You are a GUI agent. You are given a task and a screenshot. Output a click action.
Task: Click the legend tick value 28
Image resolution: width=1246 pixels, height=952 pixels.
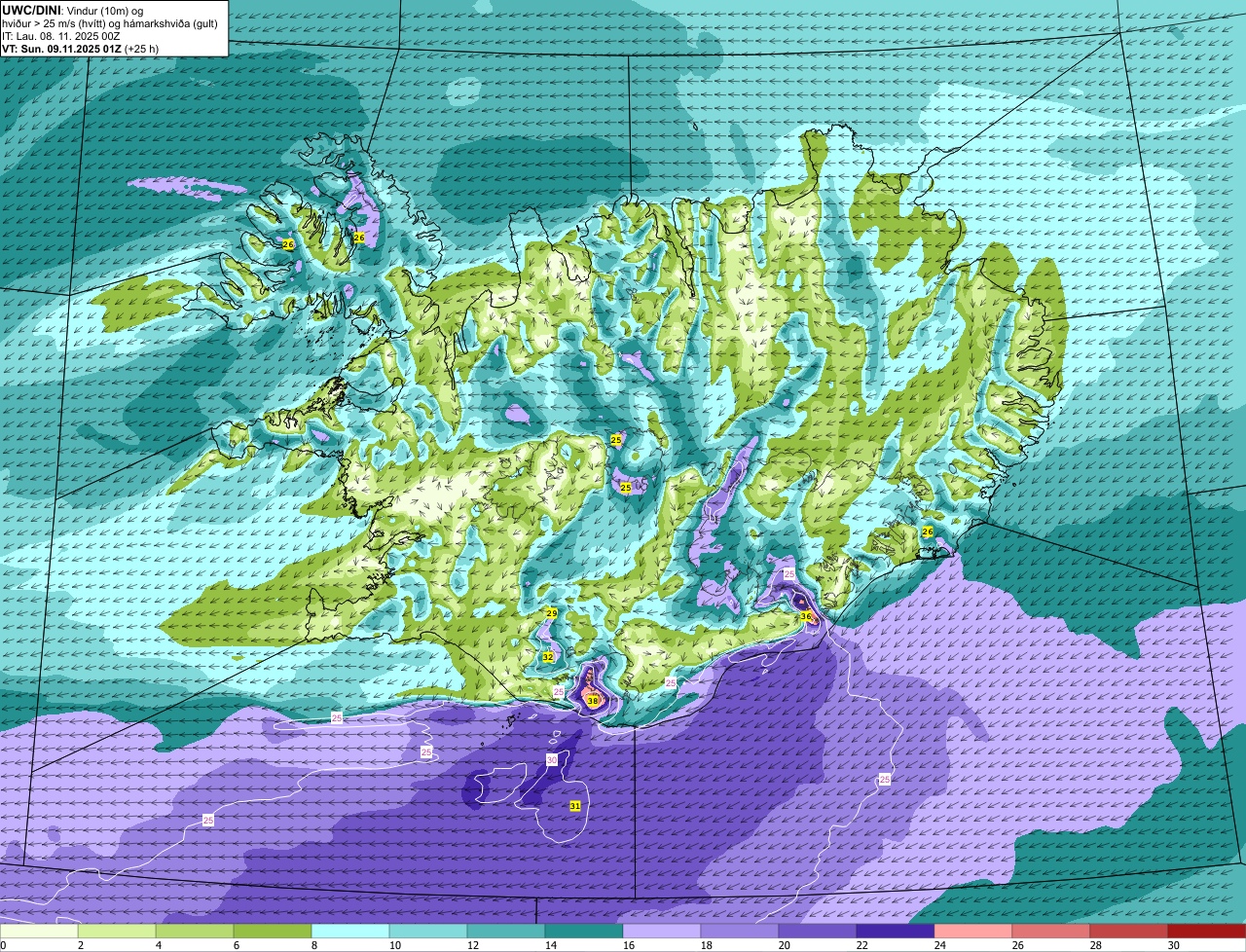[1095, 945]
